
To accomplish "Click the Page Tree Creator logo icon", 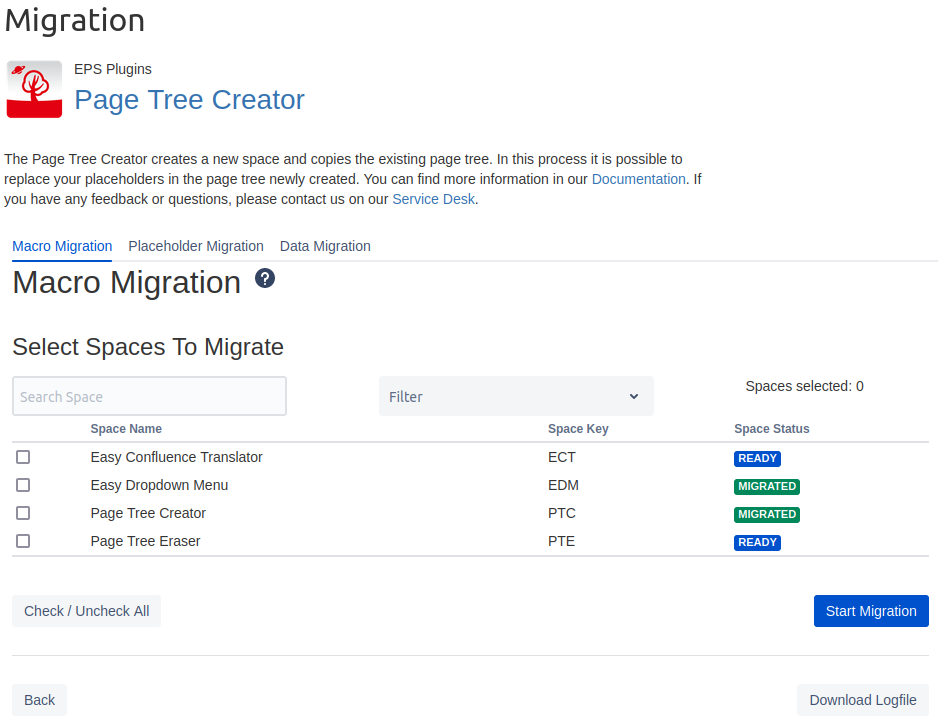I will [x=34, y=89].
